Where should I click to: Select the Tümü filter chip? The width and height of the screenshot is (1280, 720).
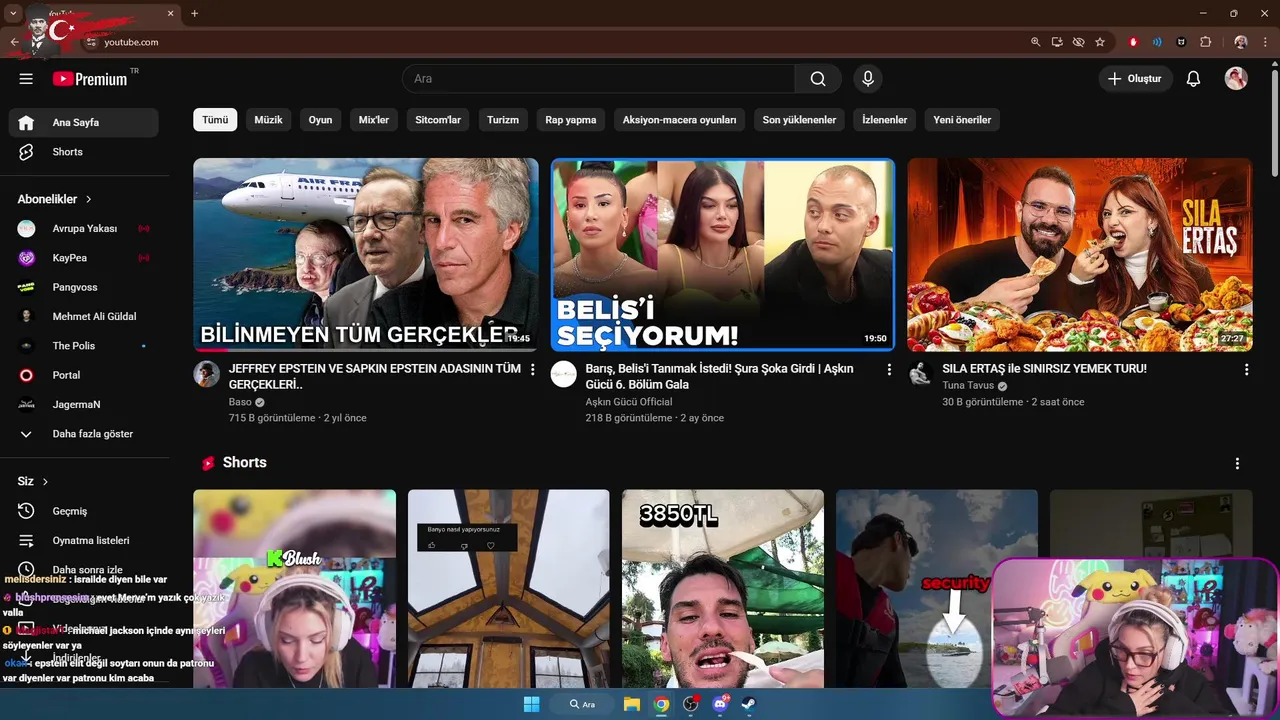pyautogui.click(x=215, y=120)
